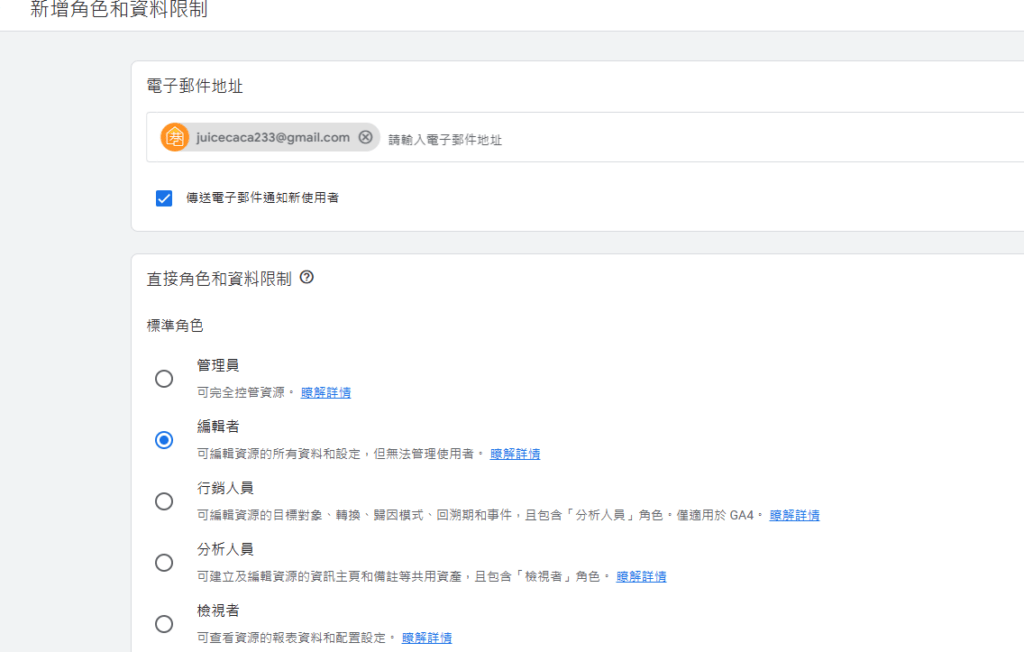Image resolution: width=1024 pixels, height=652 pixels.
Task: Remove the juicecaca233@gmail.com email chip
Action: pyautogui.click(x=365, y=137)
